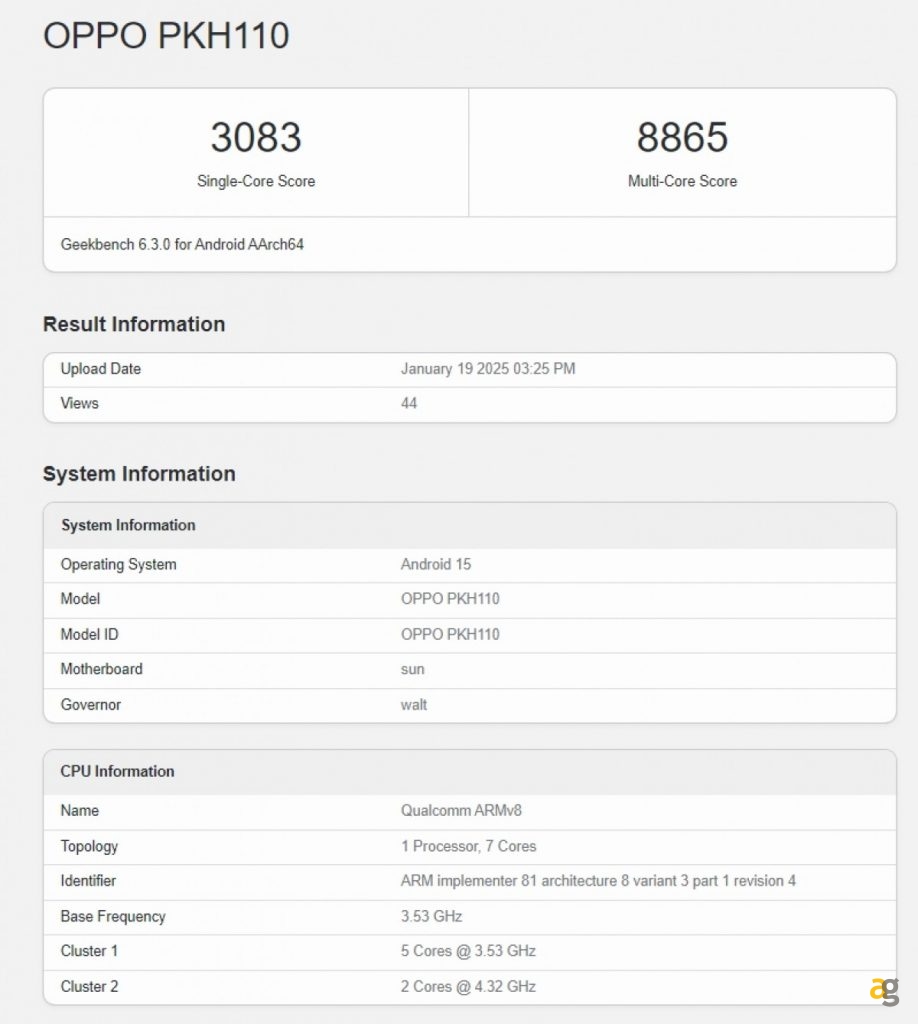918x1024 pixels.
Task: Click the Governor value walt
Action: [x=414, y=705]
